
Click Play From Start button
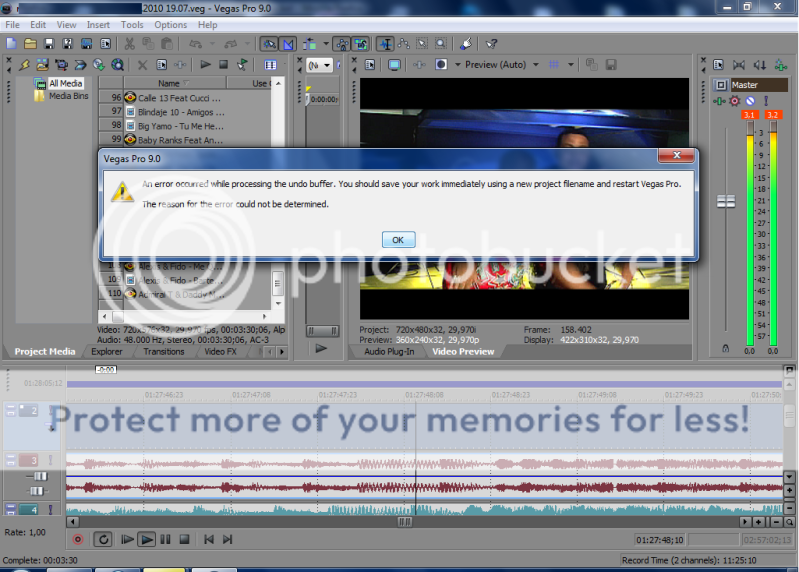coord(127,539)
